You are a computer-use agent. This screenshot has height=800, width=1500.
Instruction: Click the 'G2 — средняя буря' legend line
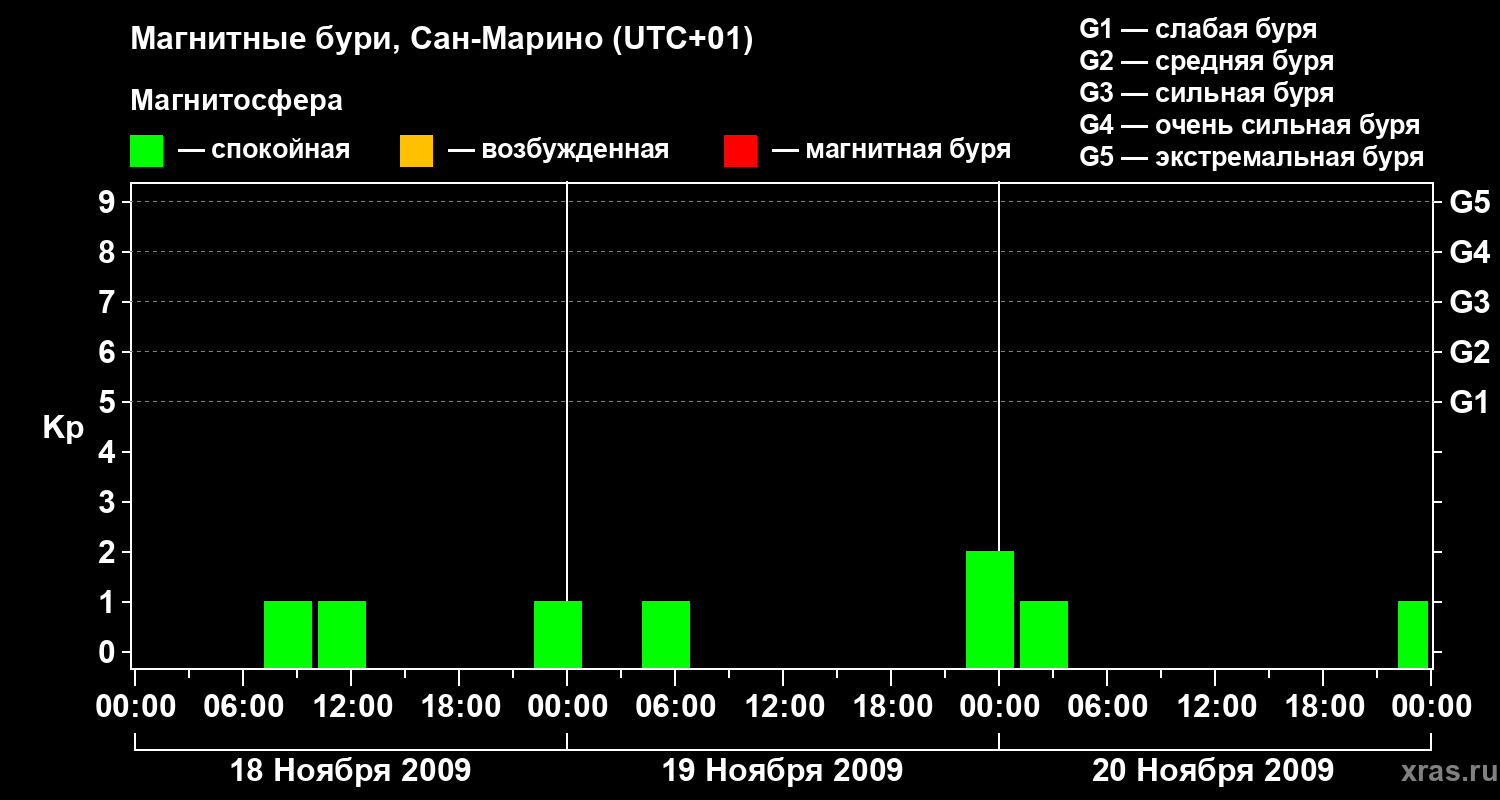(x=1206, y=61)
